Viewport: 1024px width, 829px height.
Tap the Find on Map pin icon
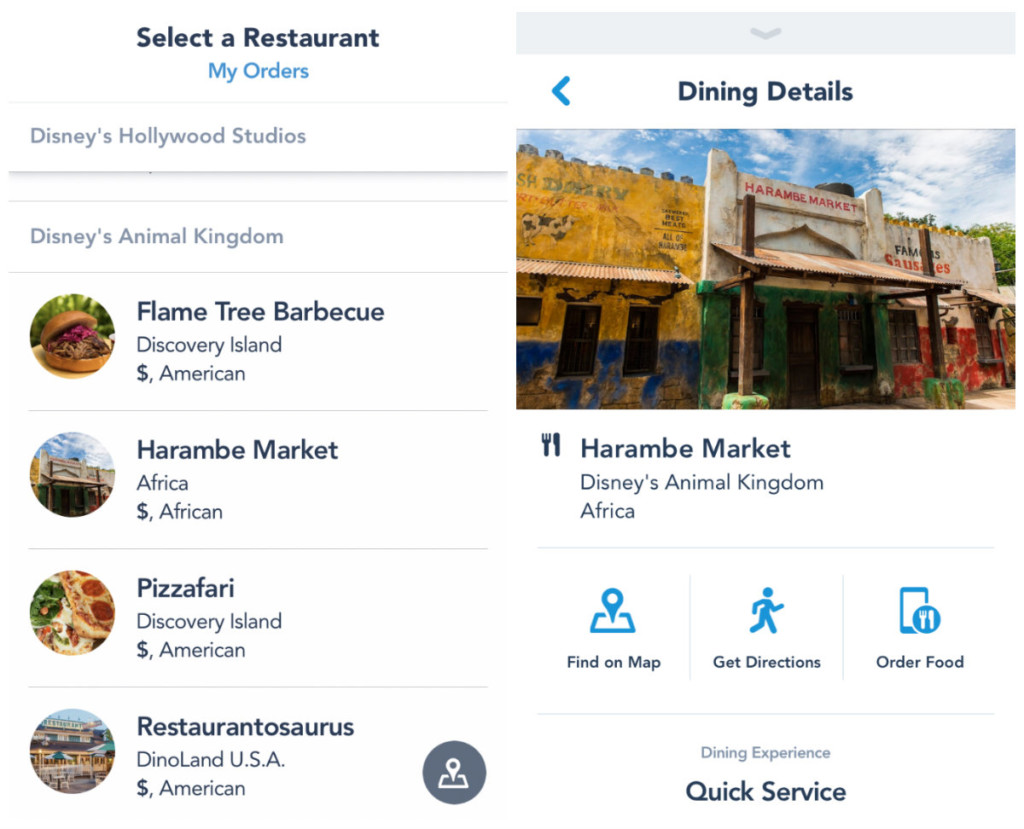612,611
